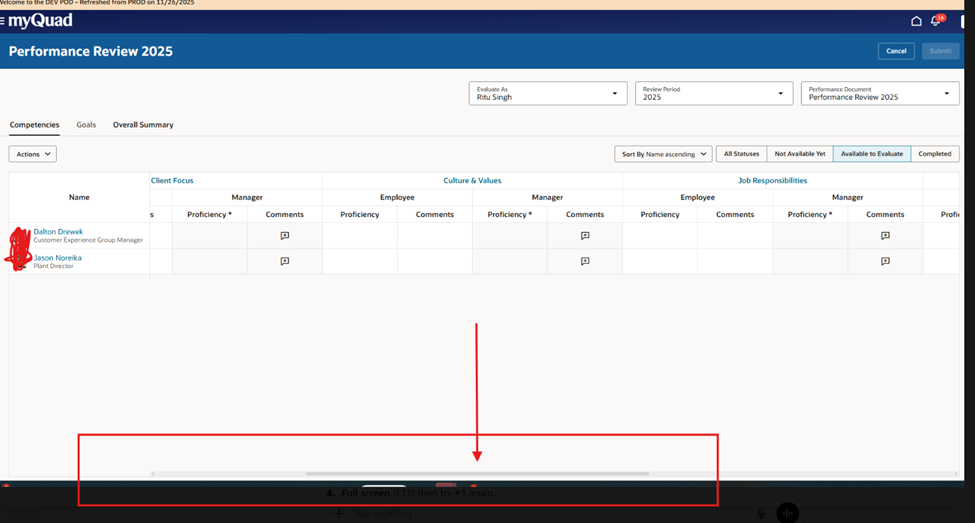Click the plus attach icon in chat window
Image resolution: width=975 pixels, height=523 pixels.
coord(338,514)
